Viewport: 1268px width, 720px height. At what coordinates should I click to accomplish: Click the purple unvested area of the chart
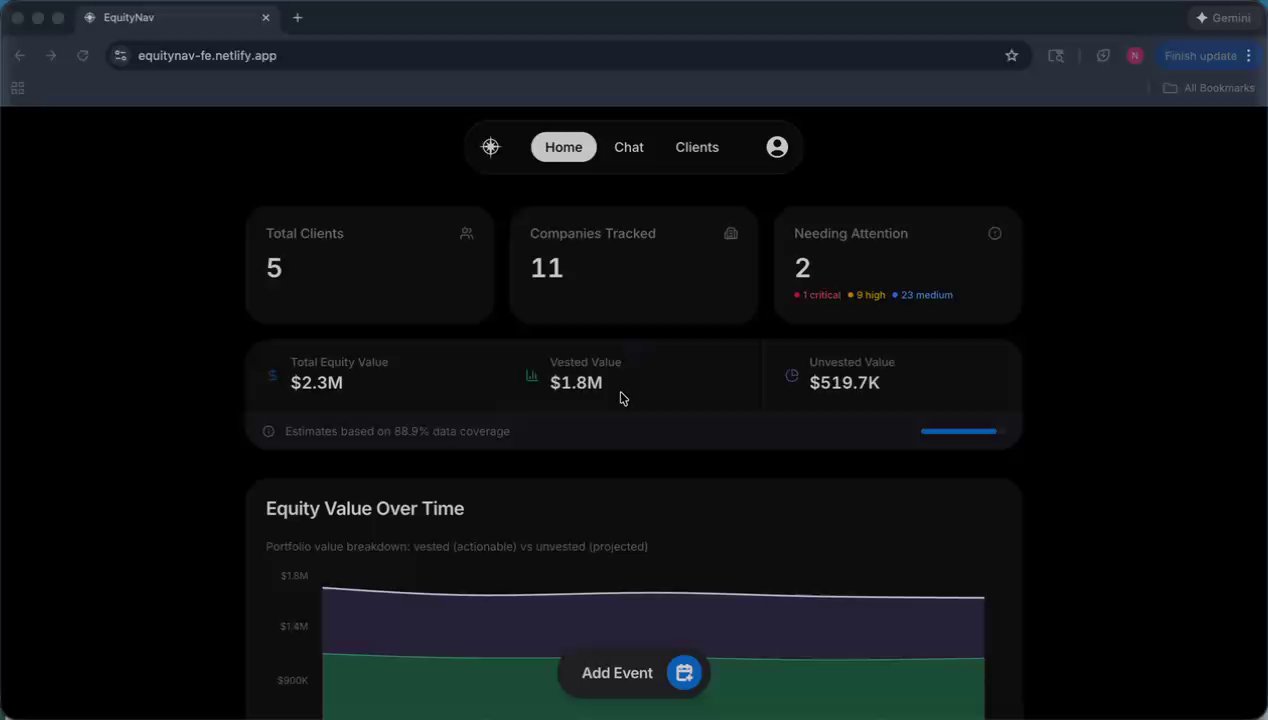653,625
